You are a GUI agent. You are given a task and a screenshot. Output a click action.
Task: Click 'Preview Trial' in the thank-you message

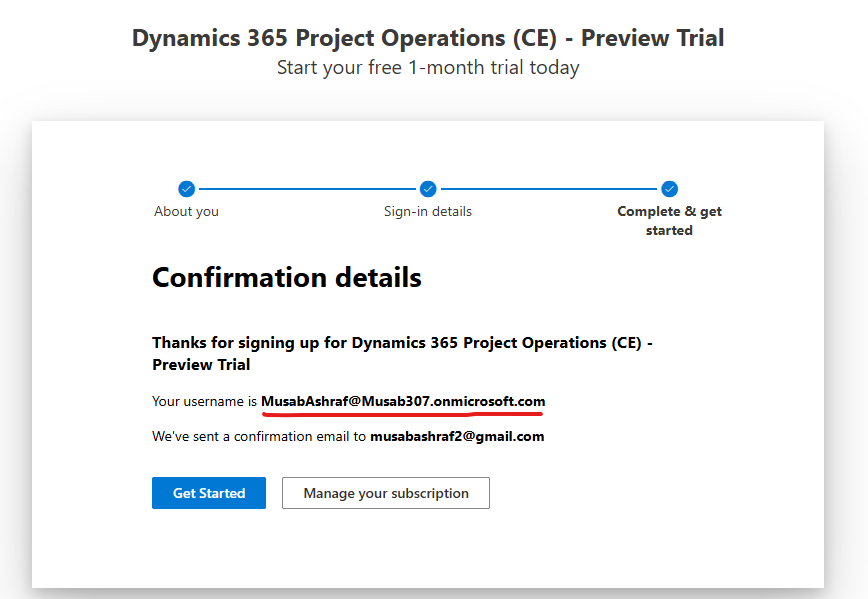[x=201, y=365]
